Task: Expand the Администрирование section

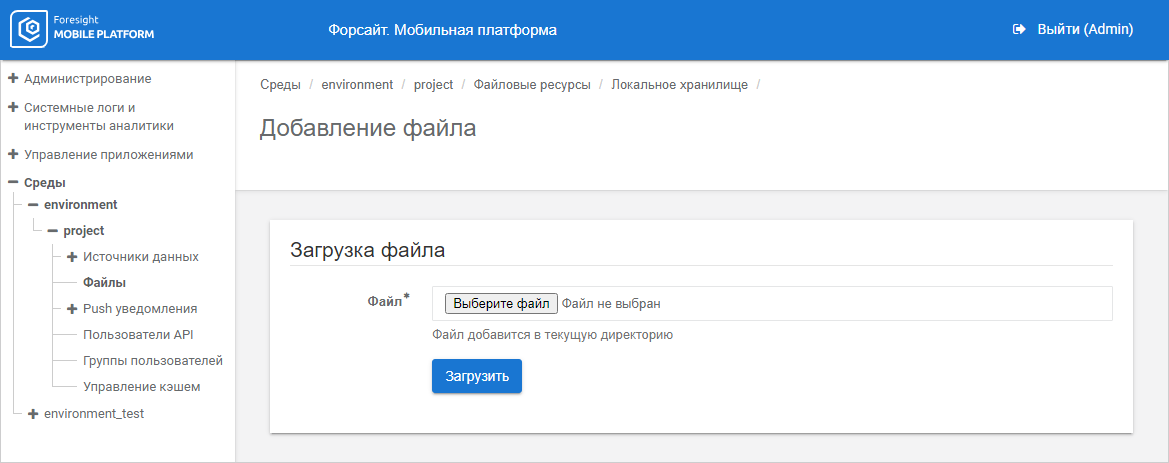Action: pyautogui.click(x=13, y=78)
